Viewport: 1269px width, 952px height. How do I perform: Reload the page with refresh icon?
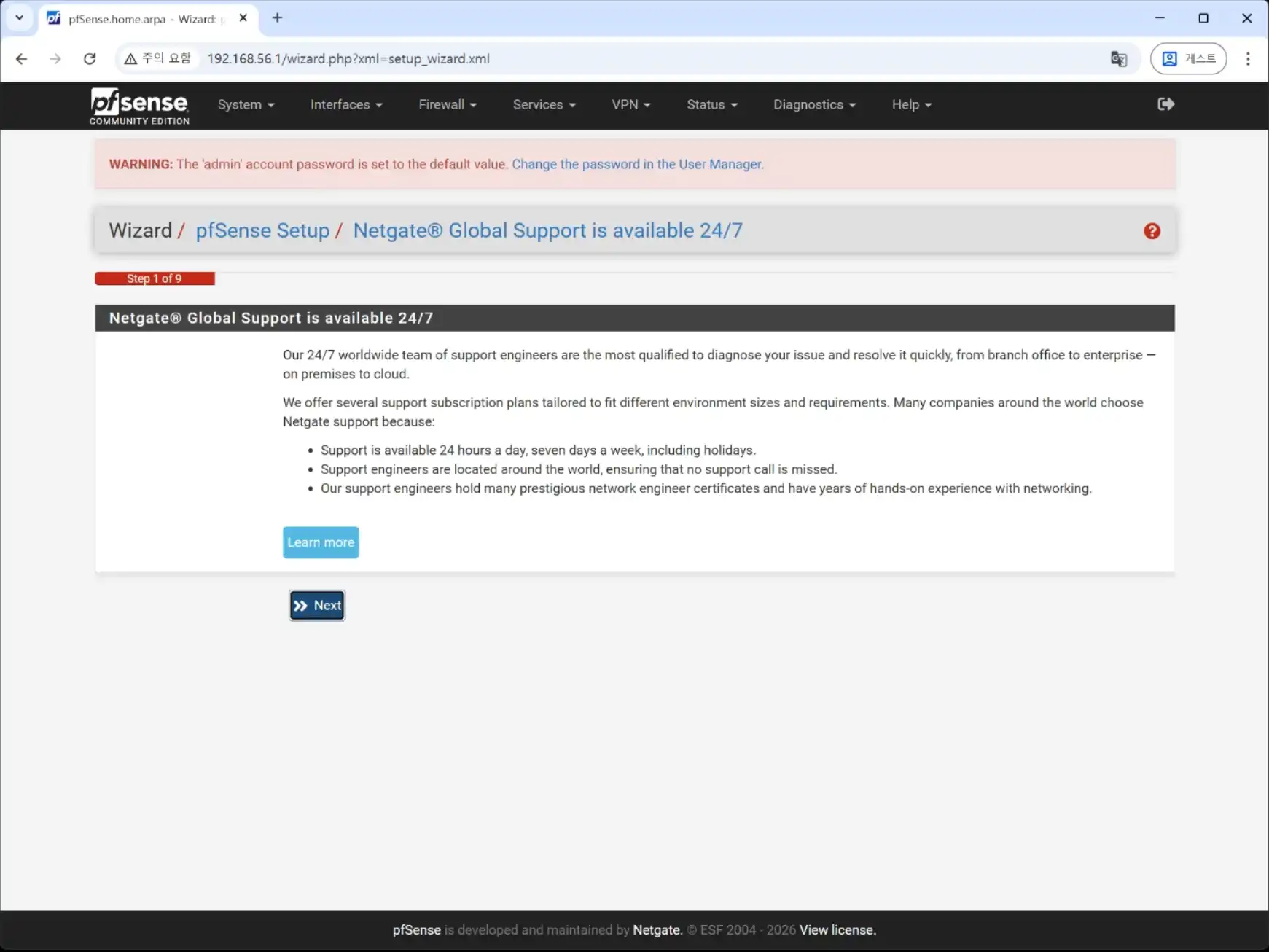click(x=90, y=59)
